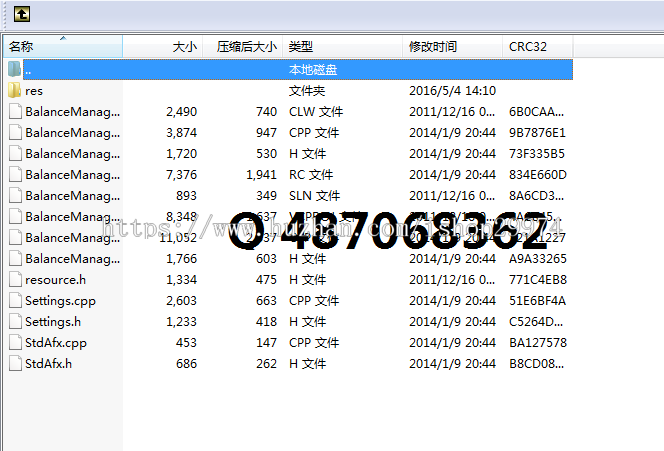Select the 'StdAfx.h' file name
Viewport: 664px width, 451px height.
click(x=48, y=364)
